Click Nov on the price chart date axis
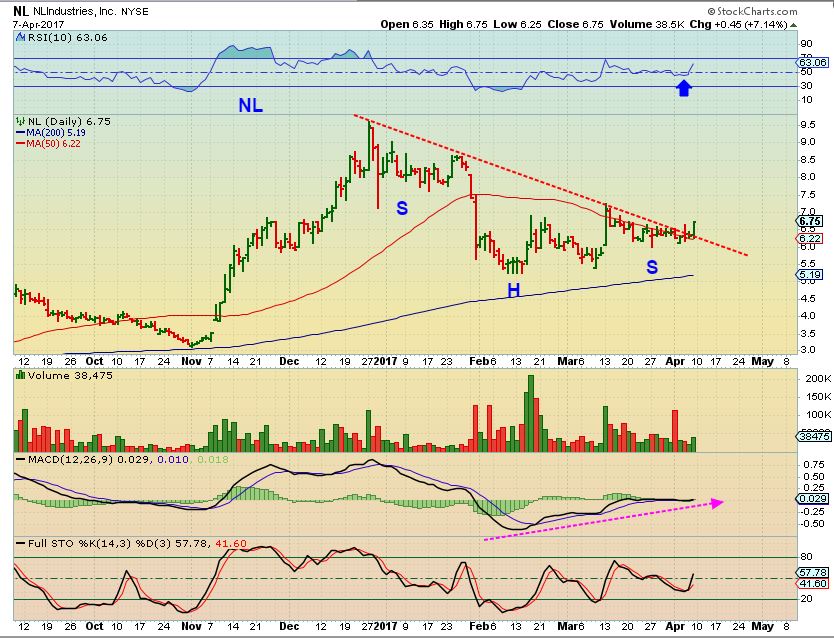Image resolution: width=834 pixels, height=638 pixels. (x=191, y=362)
